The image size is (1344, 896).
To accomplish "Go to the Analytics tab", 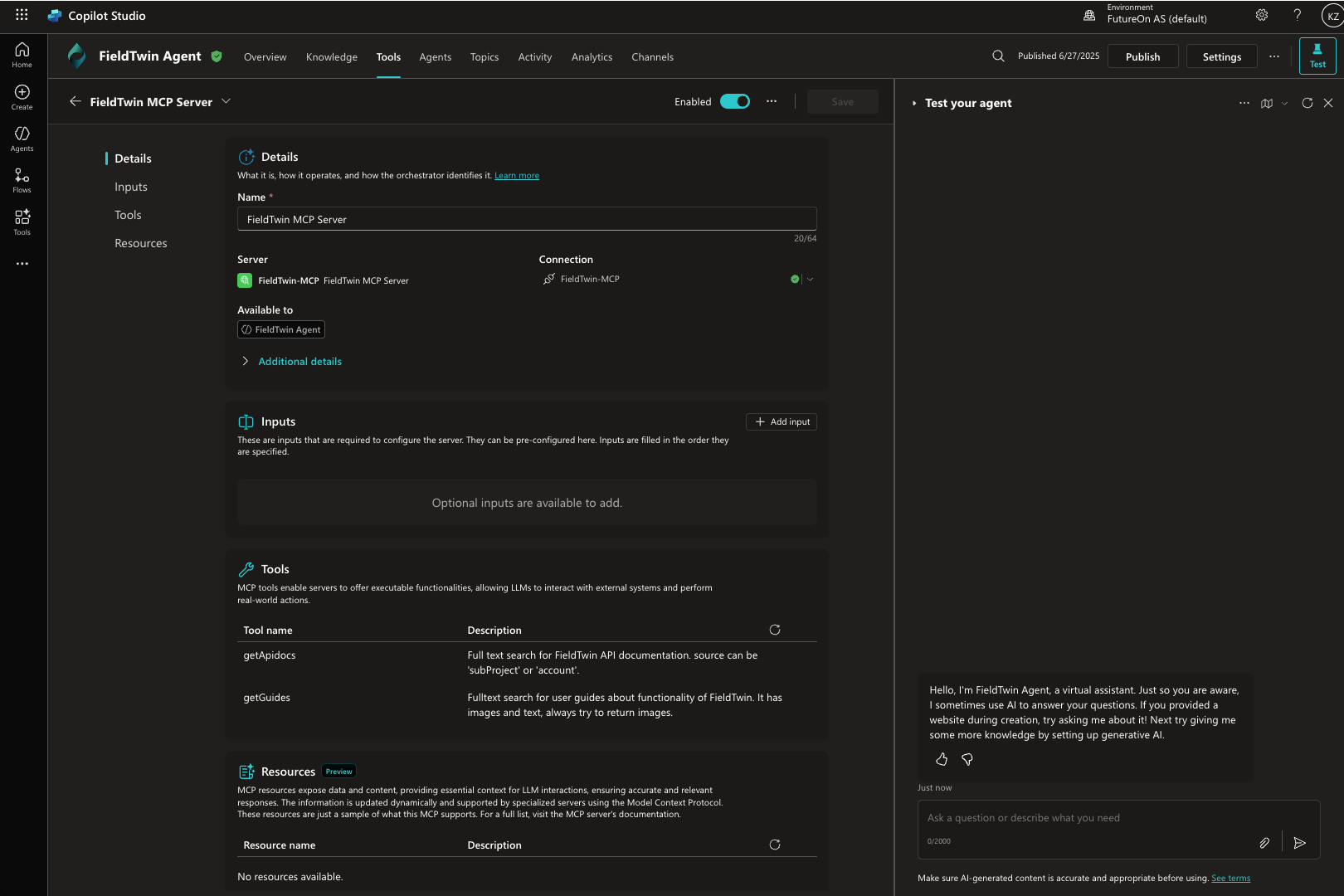I will 592,57.
